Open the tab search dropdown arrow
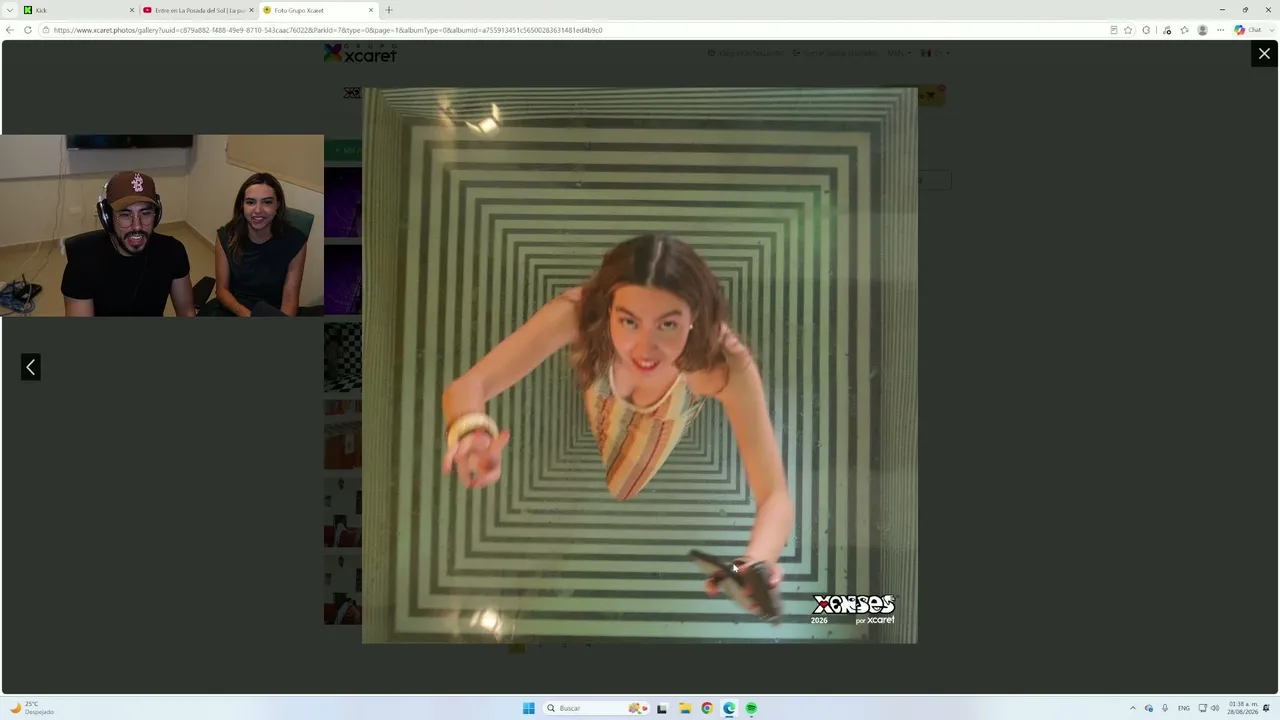 click(x=10, y=10)
